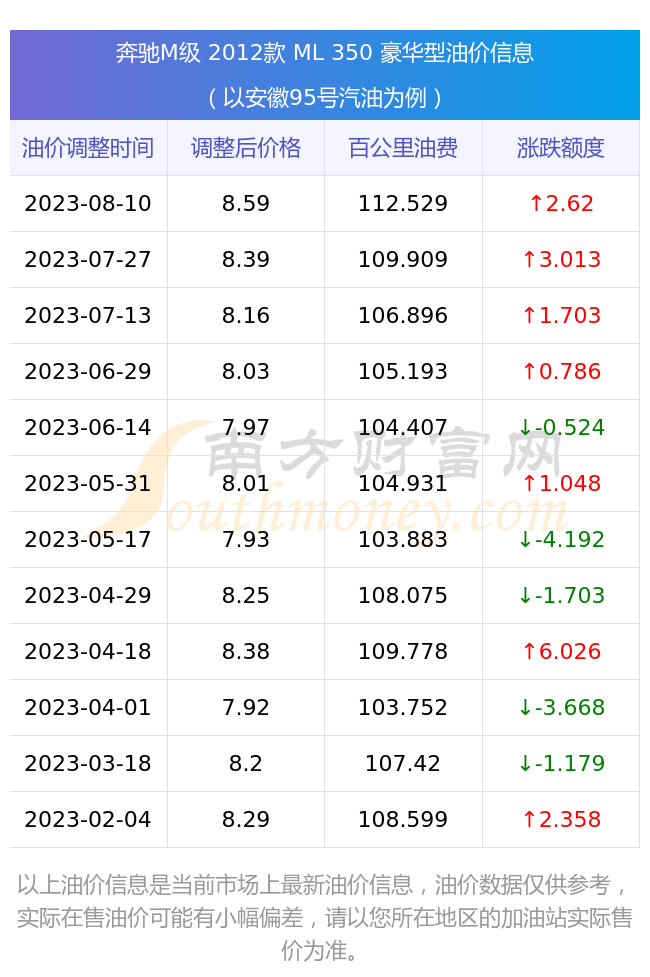Image resolution: width=650 pixels, height=977 pixels.
Task: Click the 以安徽95号汽油为例 subtitle
Action: pyautogui.click(x=325, y=98)
